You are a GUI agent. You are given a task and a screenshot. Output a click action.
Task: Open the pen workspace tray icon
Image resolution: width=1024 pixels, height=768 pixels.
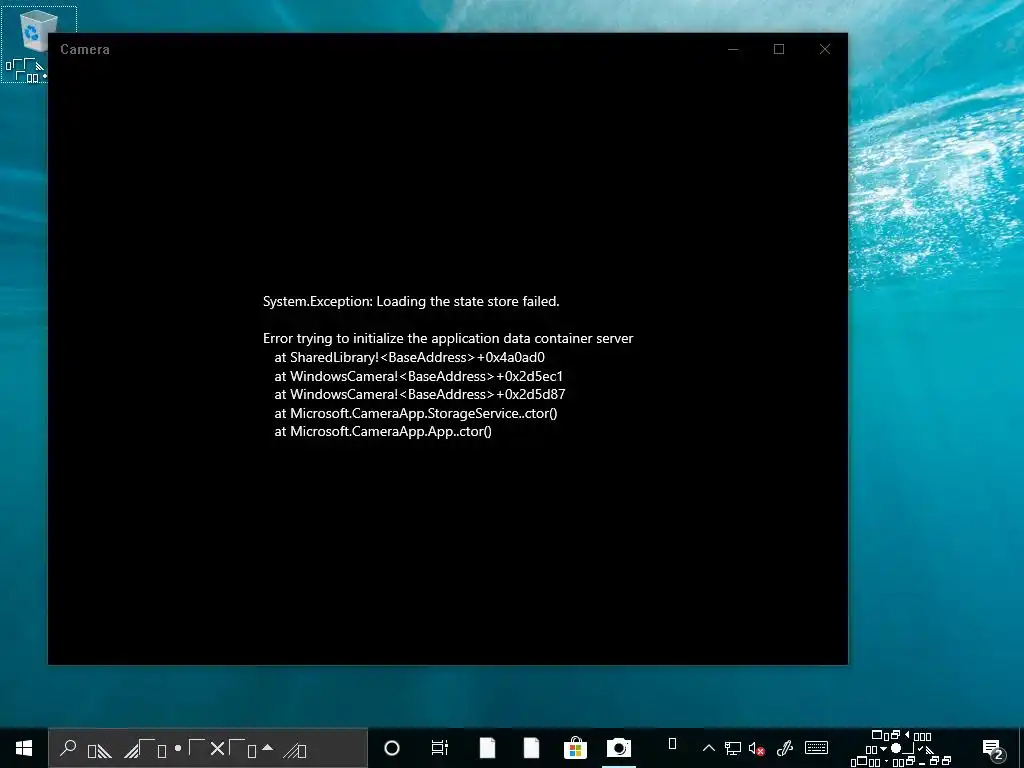pos(785,748)
